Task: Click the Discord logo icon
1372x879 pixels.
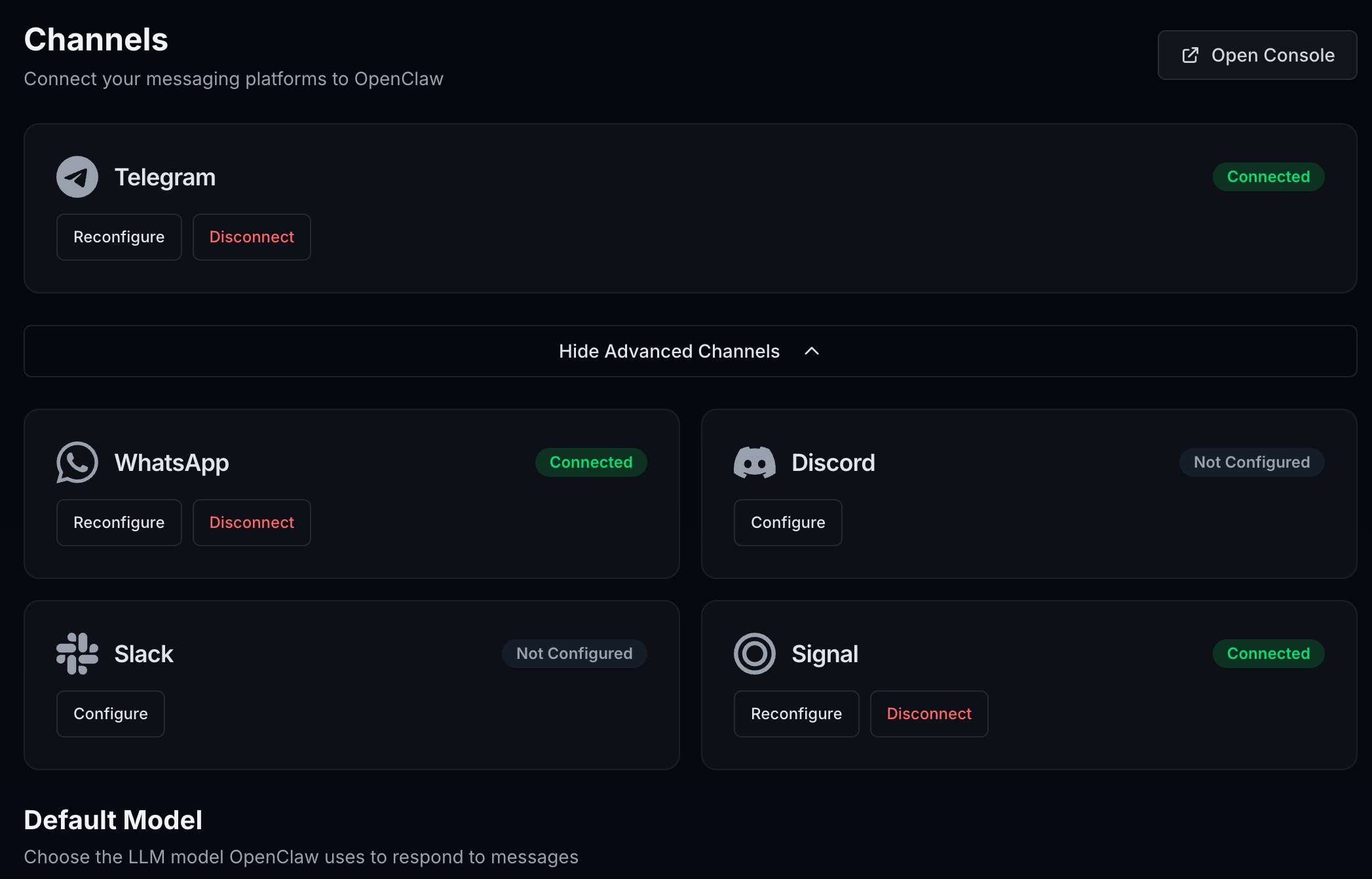Action: [755, 462]
